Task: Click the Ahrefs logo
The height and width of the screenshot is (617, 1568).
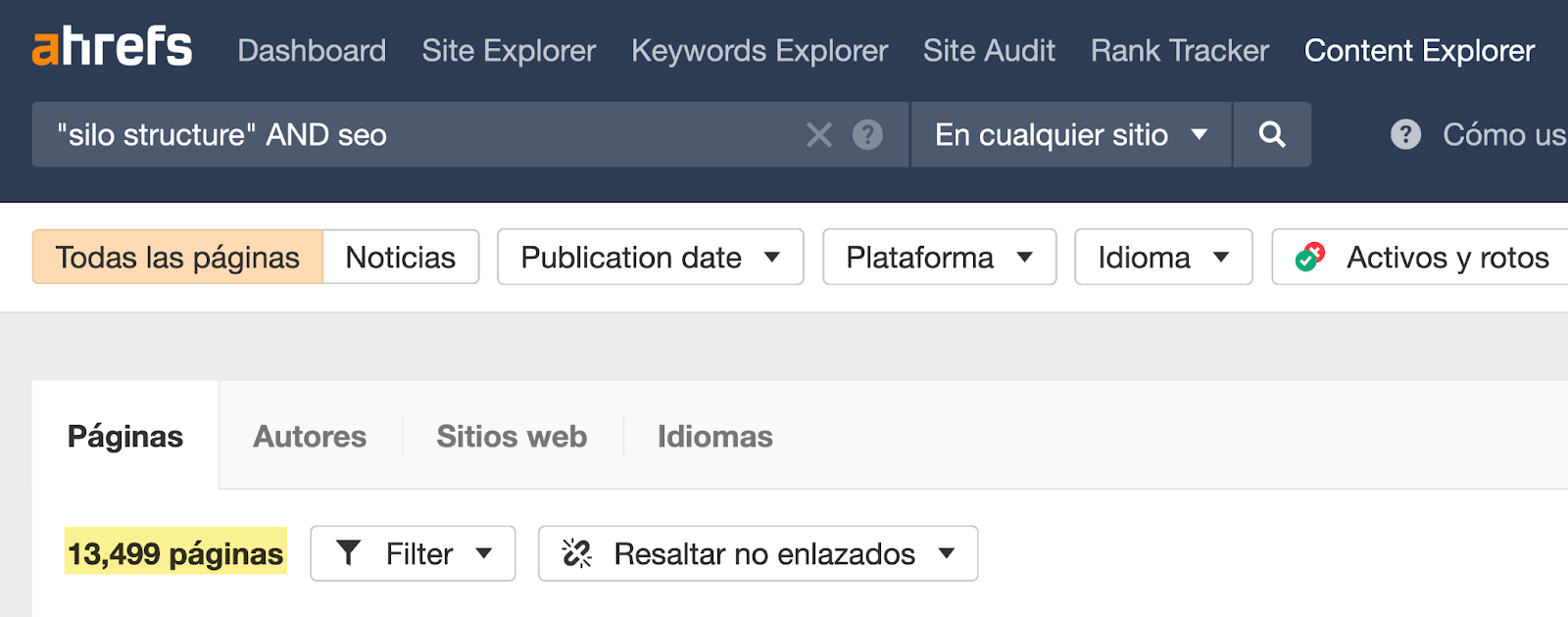Action: (112, 49)
